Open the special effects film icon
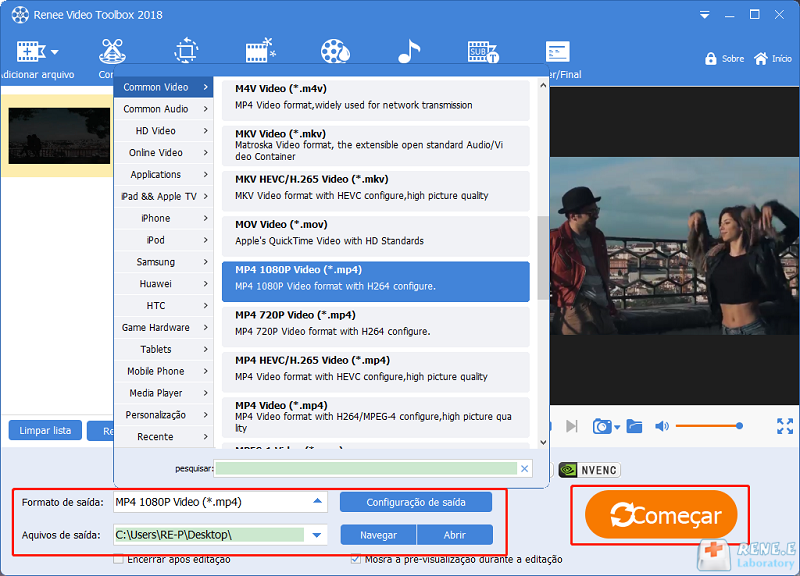Image resolution: width=800 pixels, height=576 pixels. [260, 51]
